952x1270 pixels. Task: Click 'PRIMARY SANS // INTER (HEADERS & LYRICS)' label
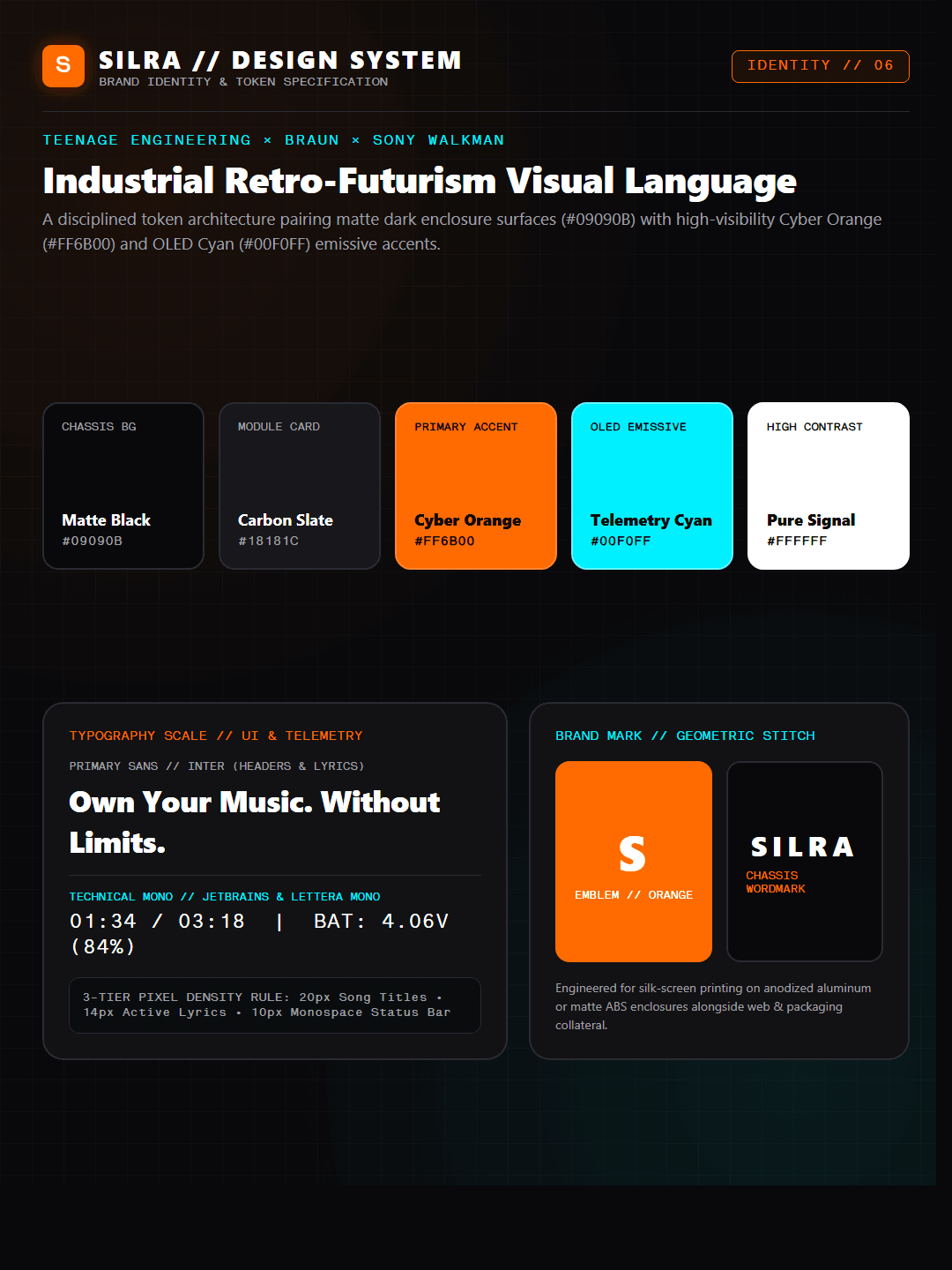click(x=217, y=766)
